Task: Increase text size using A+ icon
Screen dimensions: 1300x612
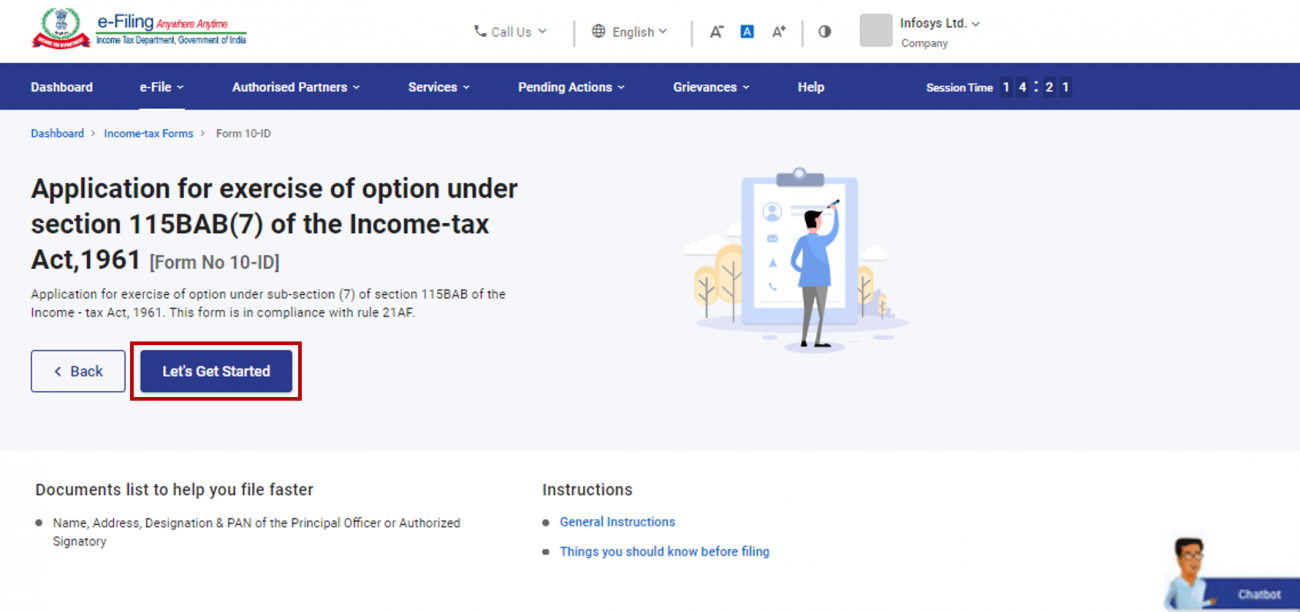Action: [x=778, y=31]
